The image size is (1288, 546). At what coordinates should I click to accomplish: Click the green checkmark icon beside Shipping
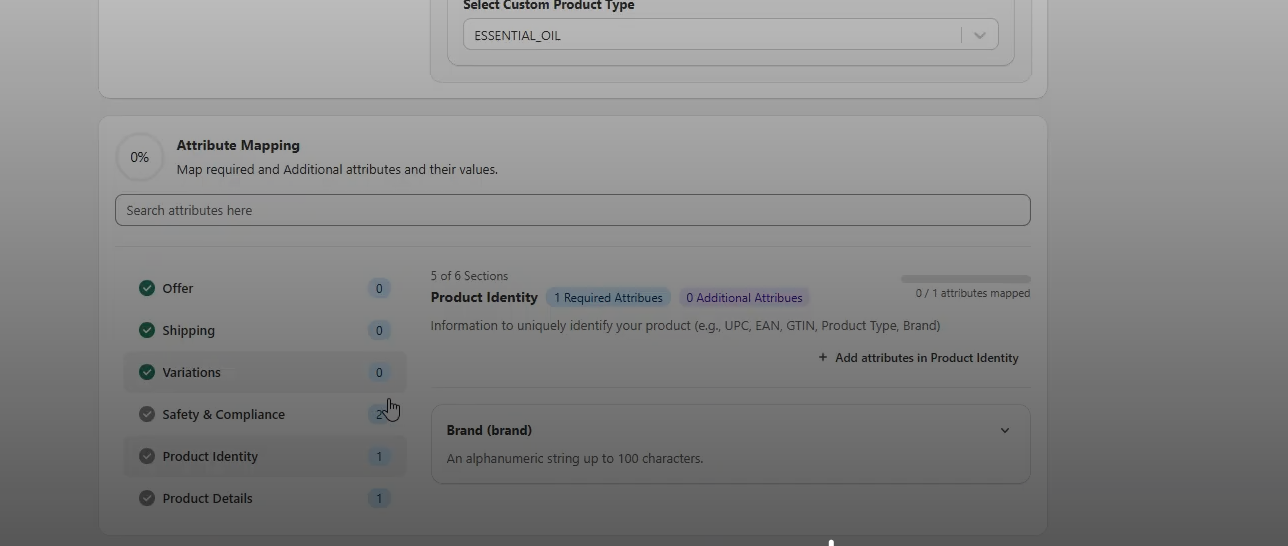[x=147, y=330]
